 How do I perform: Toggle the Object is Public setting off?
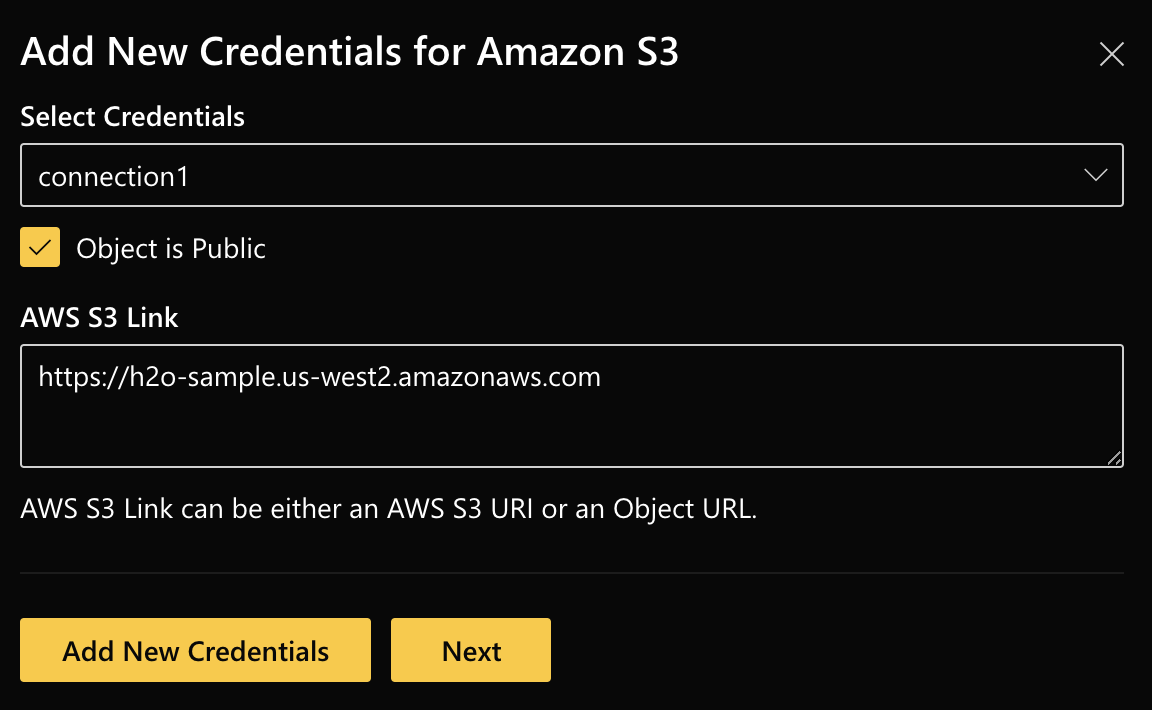(39, 247)
